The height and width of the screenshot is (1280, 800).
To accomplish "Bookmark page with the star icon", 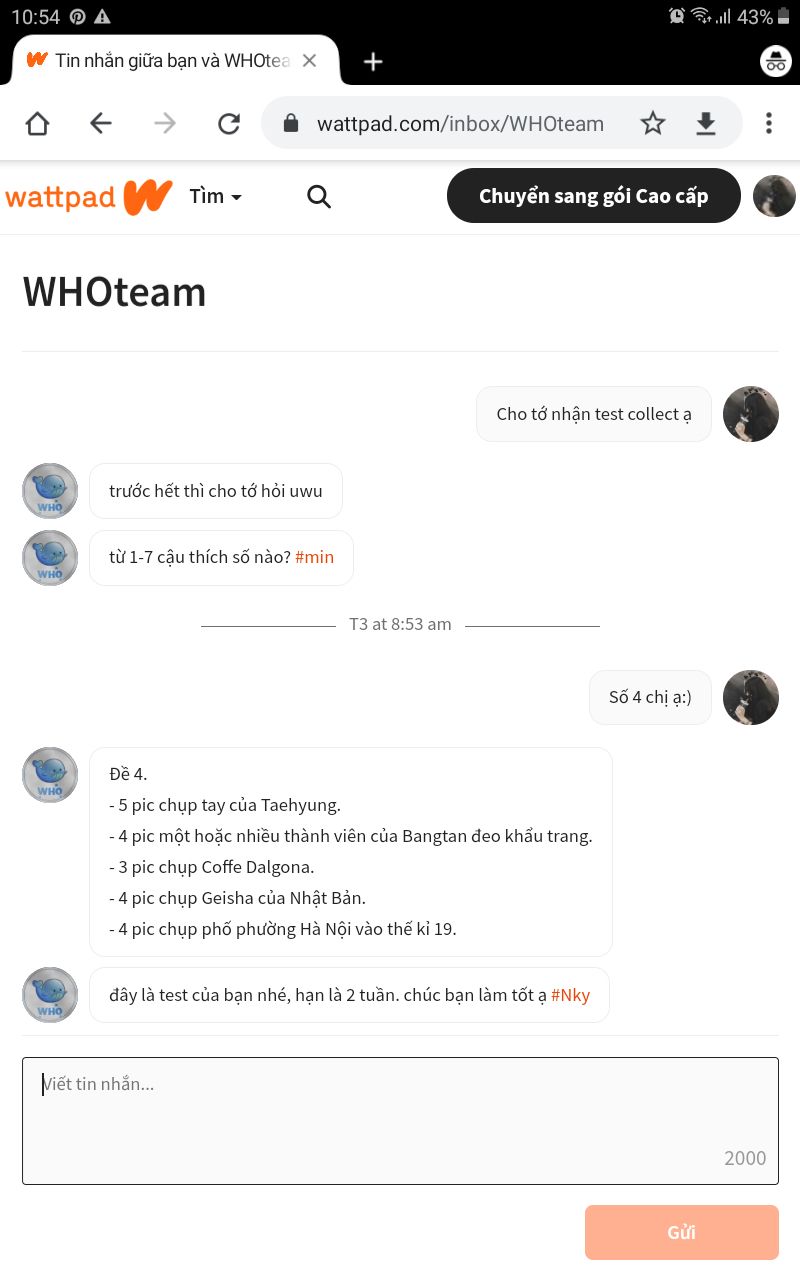I will pos(653,123).
